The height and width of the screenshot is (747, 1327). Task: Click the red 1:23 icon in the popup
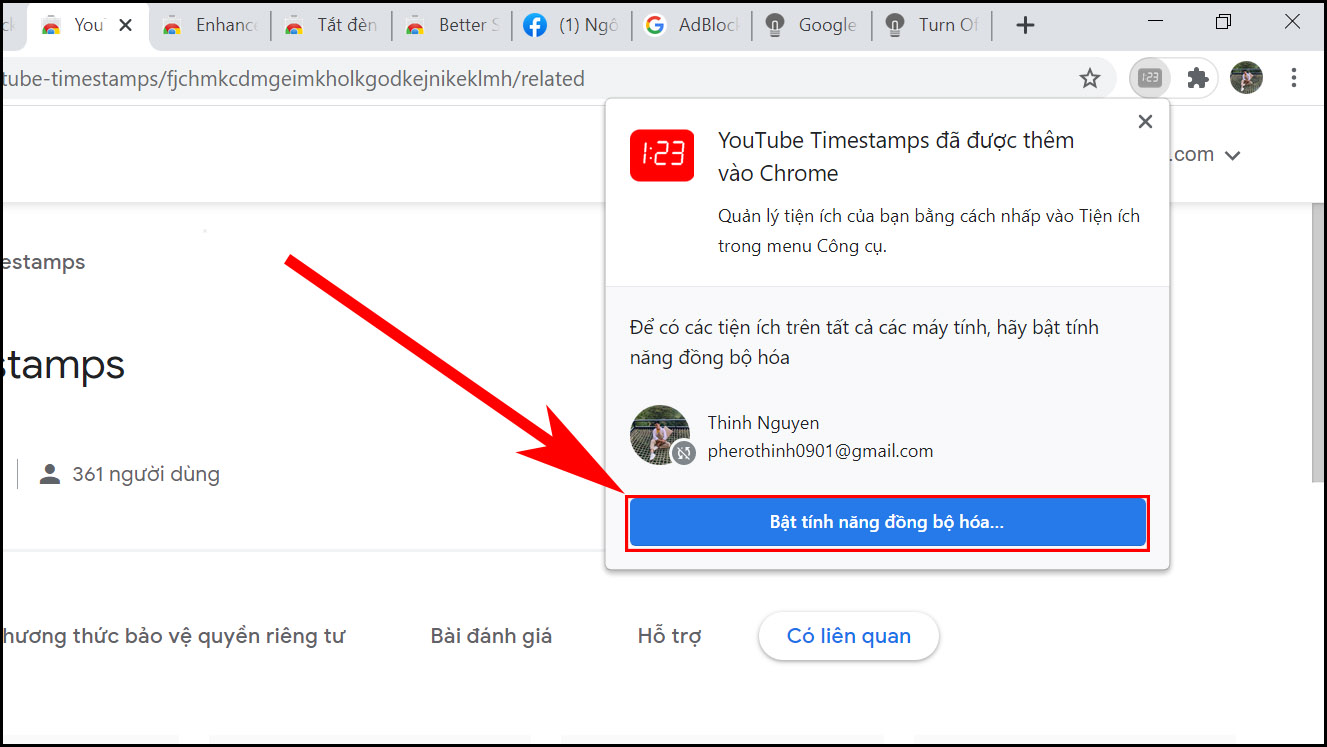(x=662, y=154)
